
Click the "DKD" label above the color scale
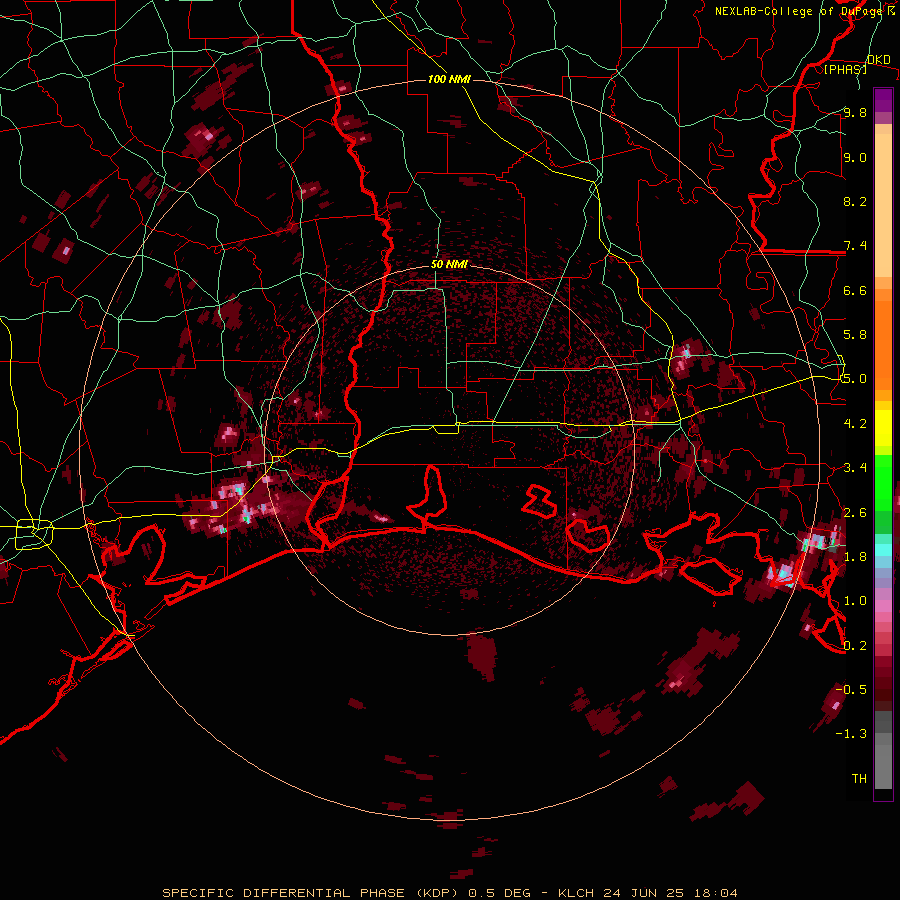pos(879,60)
